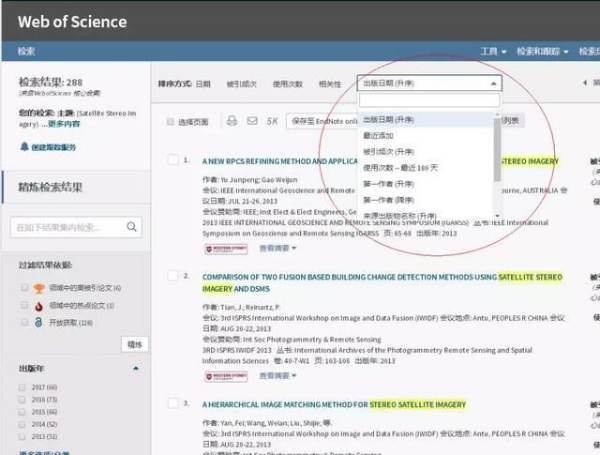
Task: Click the create alert service link
Action: coord(54,147)
